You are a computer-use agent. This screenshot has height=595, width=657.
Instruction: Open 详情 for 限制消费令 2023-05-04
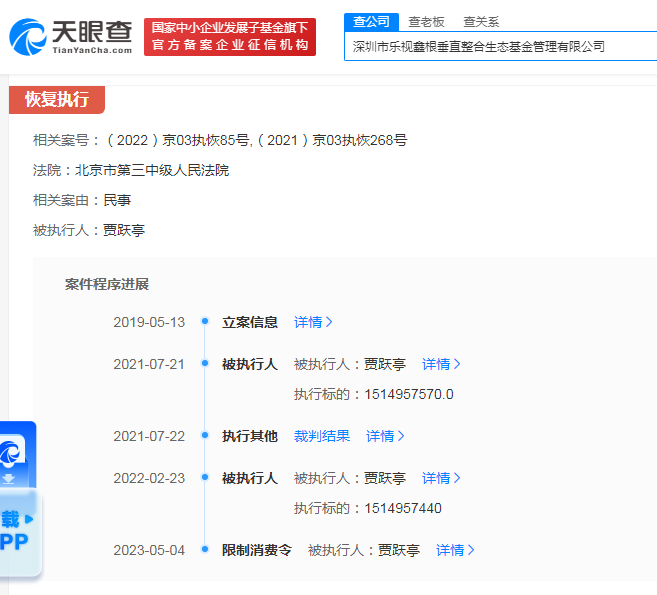455,550
